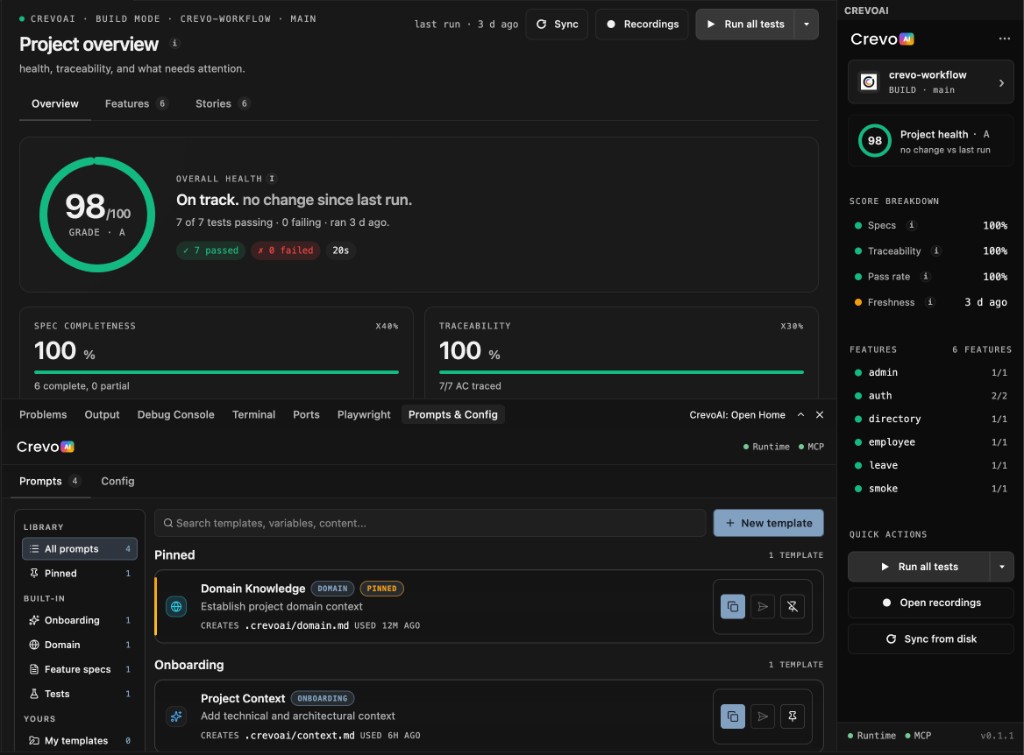Click the Traceability progress bar
The width and height of the screenshot is (1024, 755).
pyautogui.click(x=621, y=372)
